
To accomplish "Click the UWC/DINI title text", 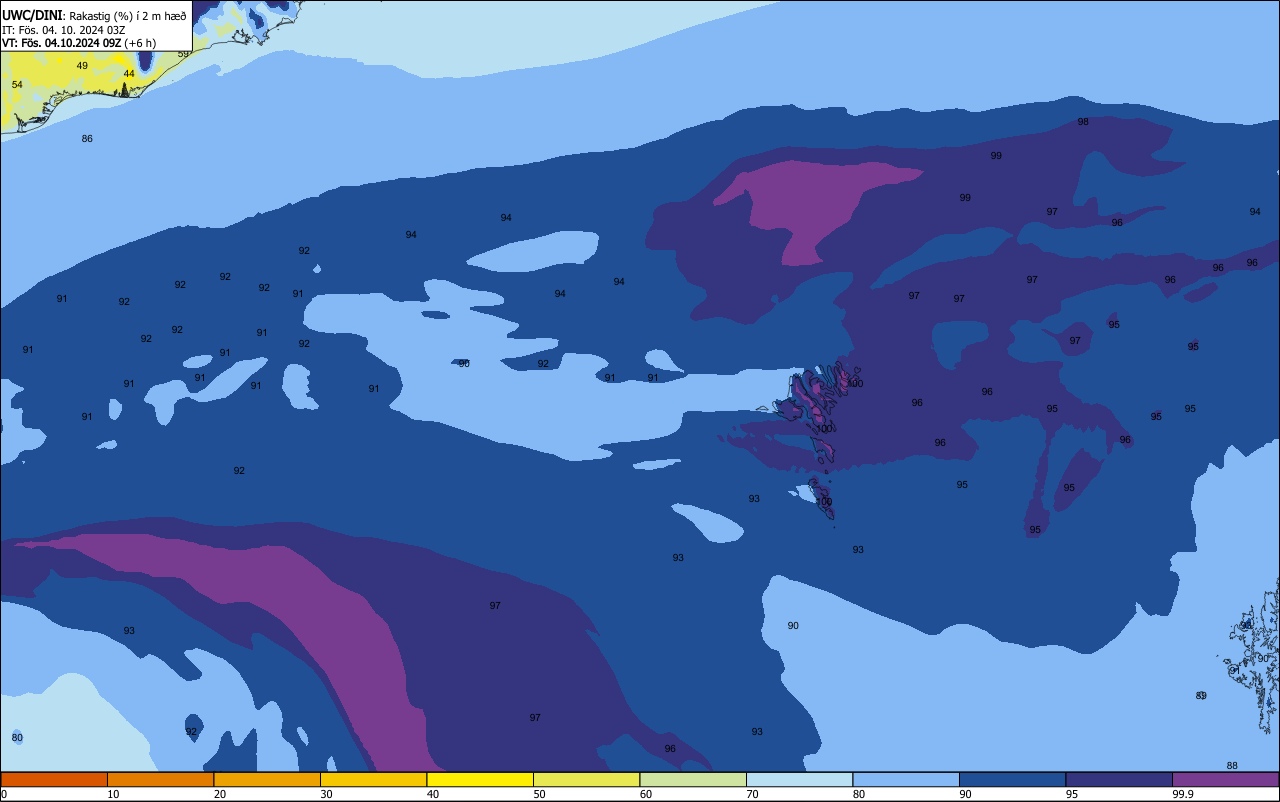I will point(33,15).
